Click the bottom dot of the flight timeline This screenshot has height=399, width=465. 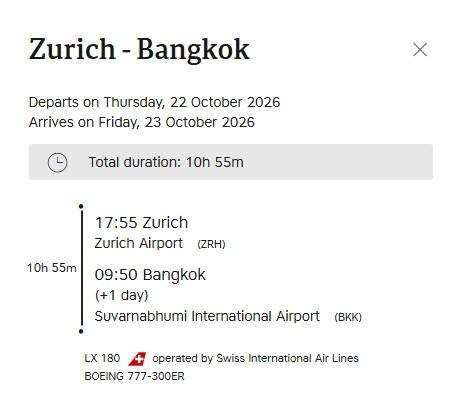81,331
